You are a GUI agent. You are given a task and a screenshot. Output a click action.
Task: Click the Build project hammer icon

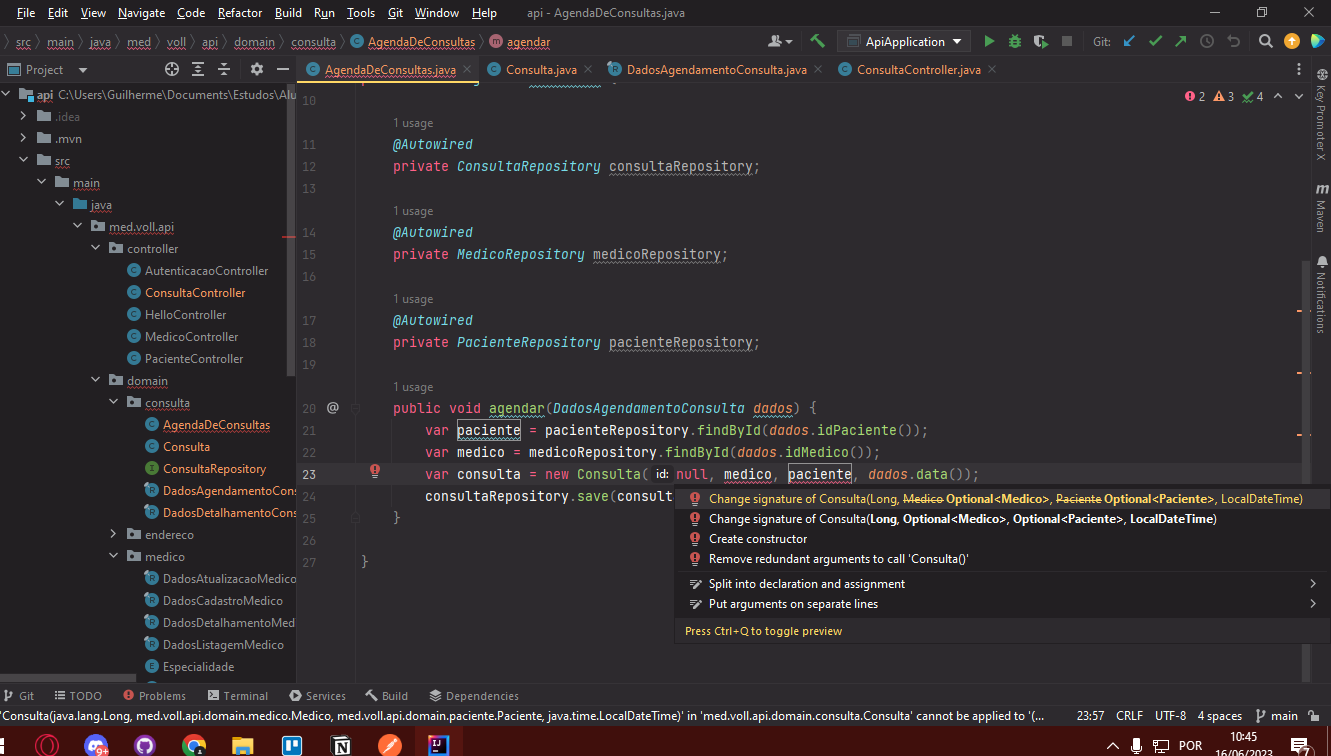pyautogui.click(x=818, y=41)
